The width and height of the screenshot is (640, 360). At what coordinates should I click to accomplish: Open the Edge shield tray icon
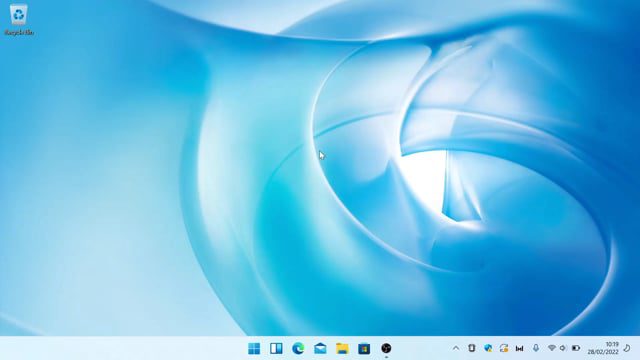(488, 348)
